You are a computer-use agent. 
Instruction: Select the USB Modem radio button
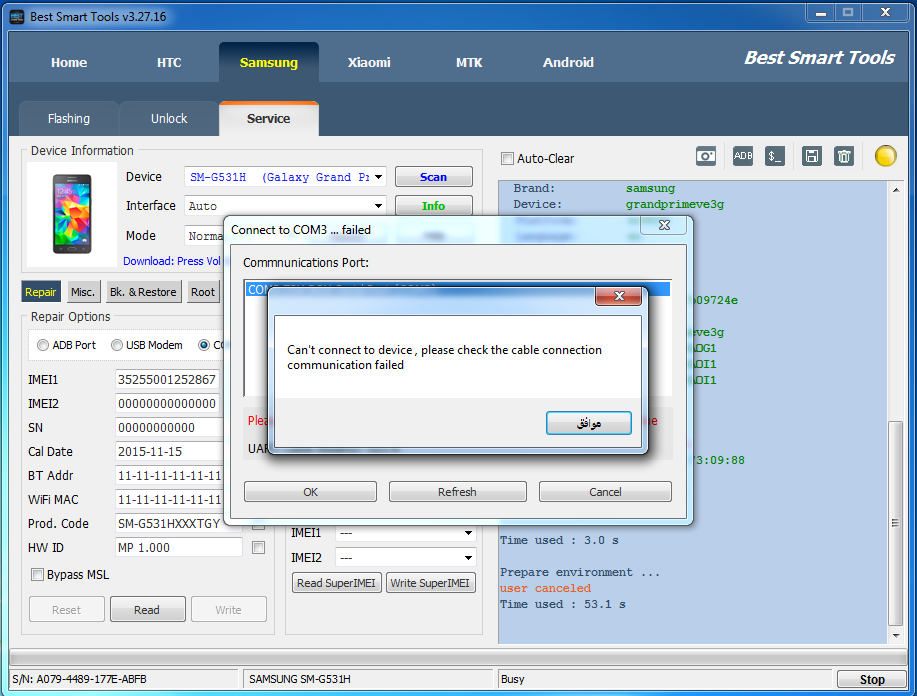(117, 345)
